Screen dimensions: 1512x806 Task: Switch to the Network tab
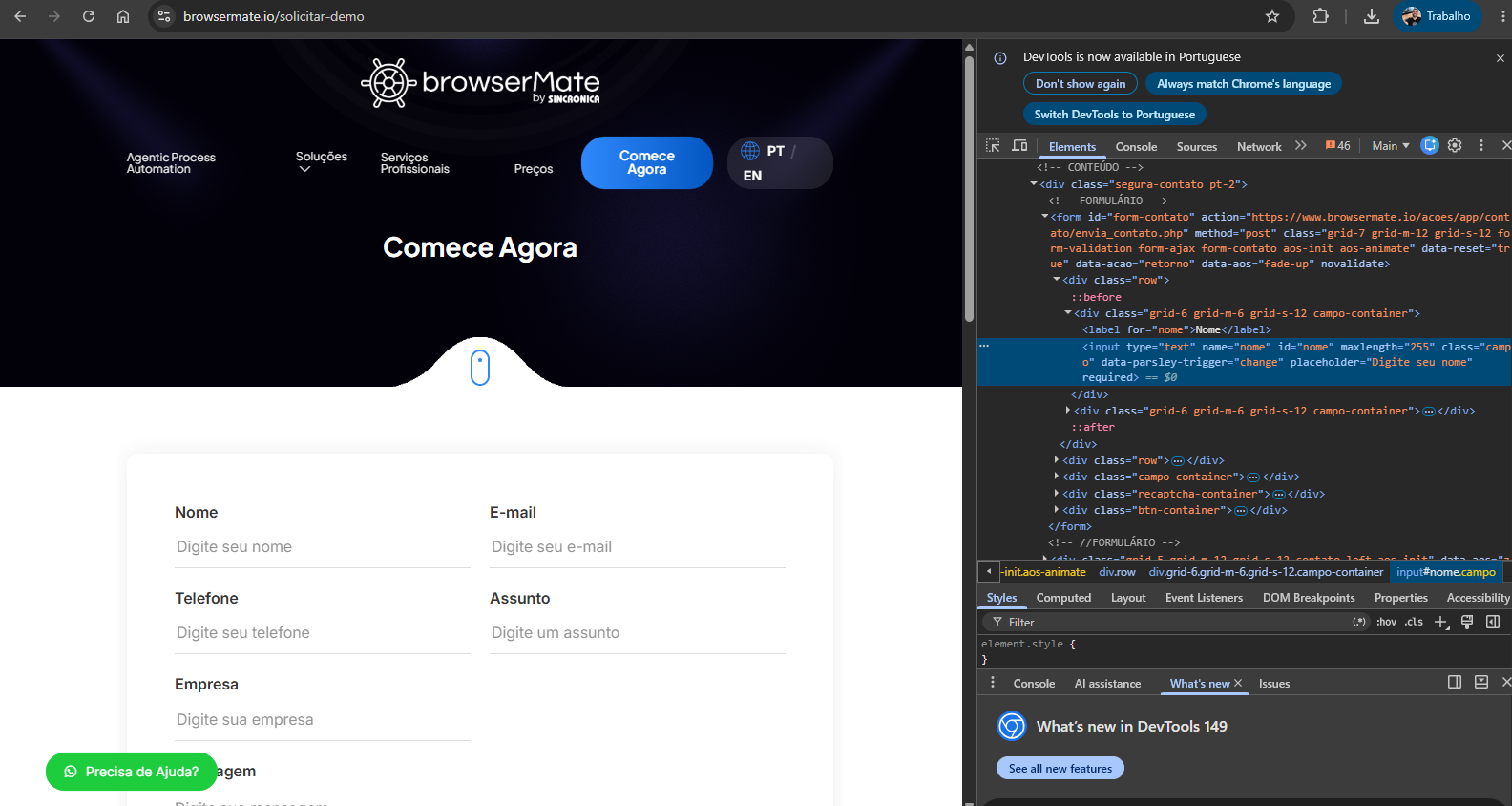coord(1259,146)
